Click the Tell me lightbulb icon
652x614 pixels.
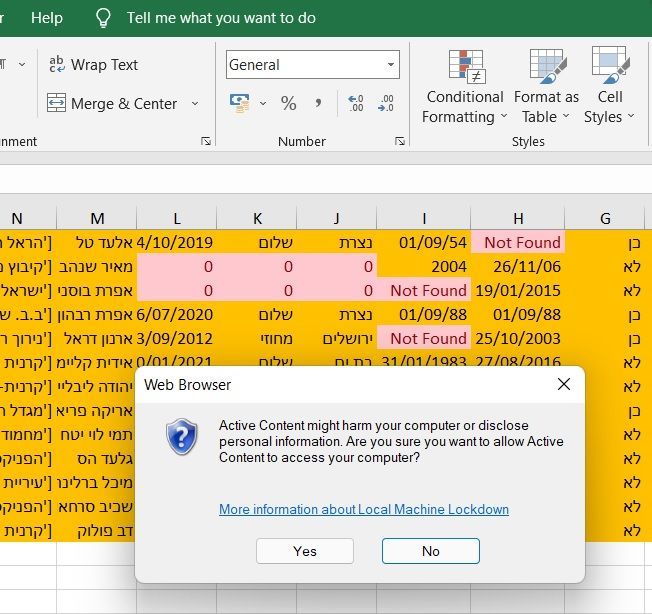pyautogui.click(x=103, y=18)
